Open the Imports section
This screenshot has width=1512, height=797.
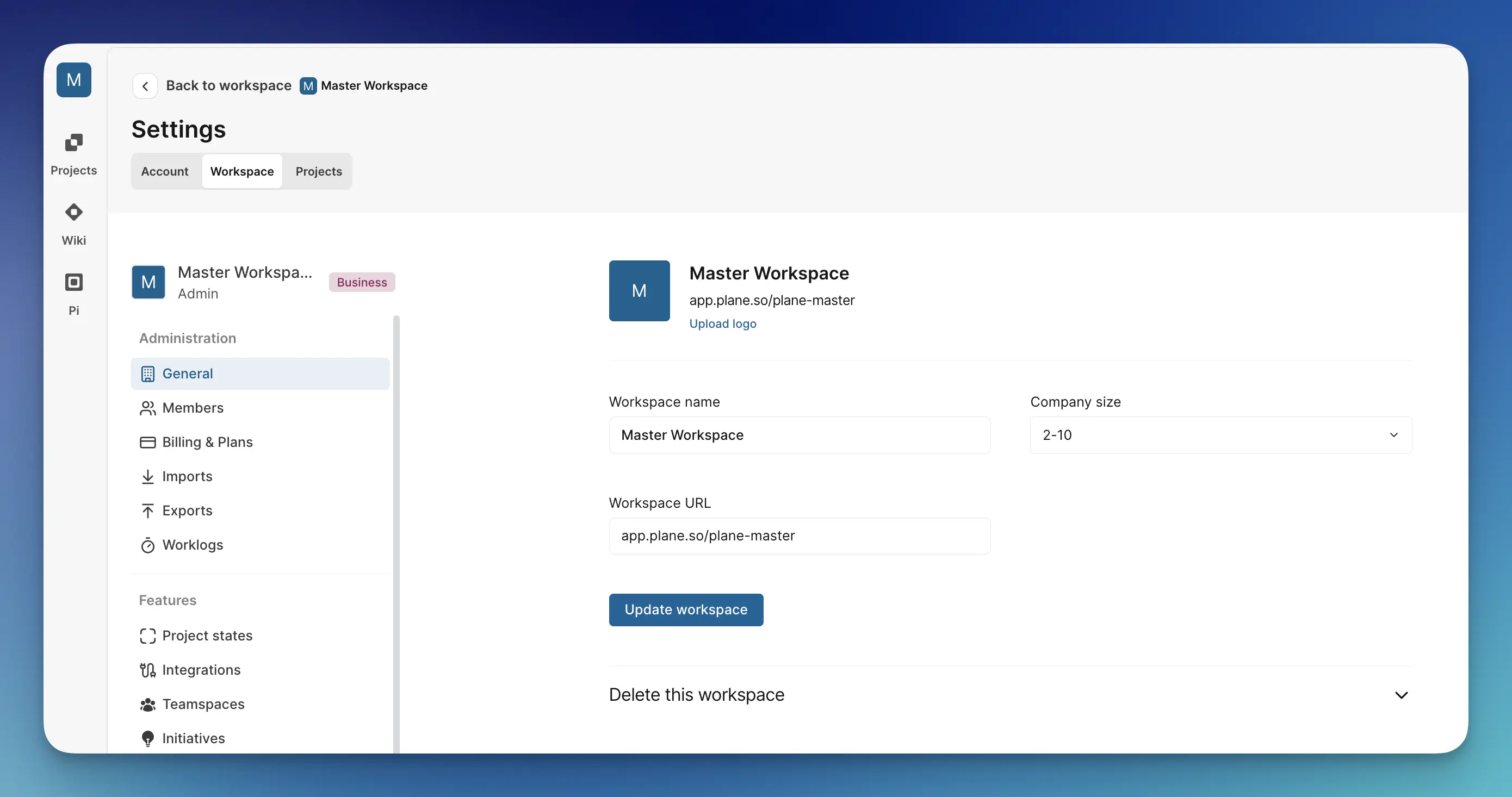pyautogui.click(x=260, y=477)
